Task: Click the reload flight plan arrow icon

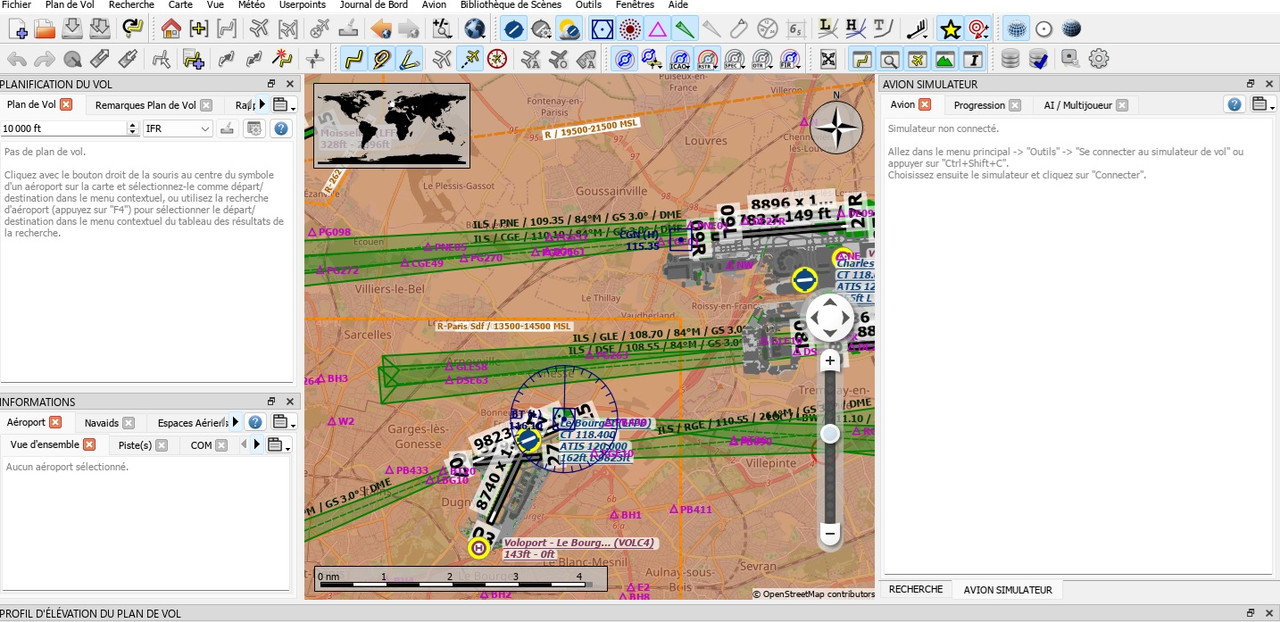Action: pos(132,29)
